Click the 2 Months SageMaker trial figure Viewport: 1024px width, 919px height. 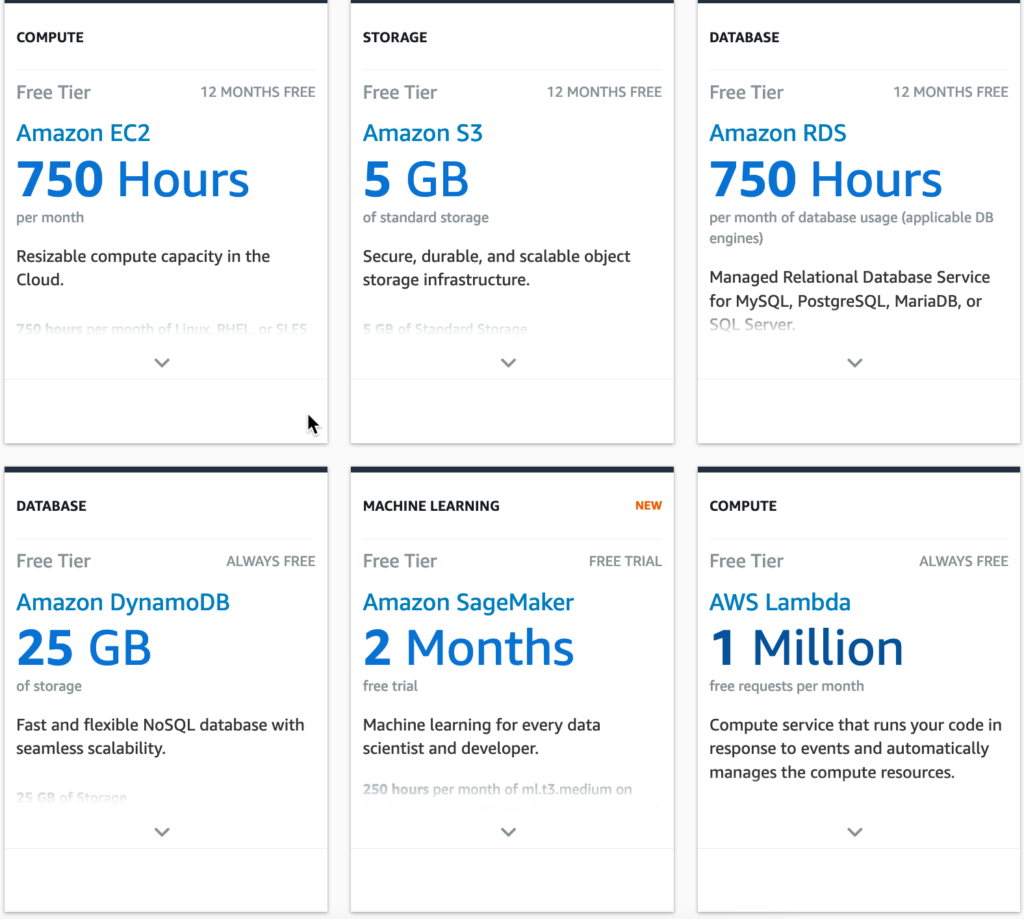tap(468, 649)
